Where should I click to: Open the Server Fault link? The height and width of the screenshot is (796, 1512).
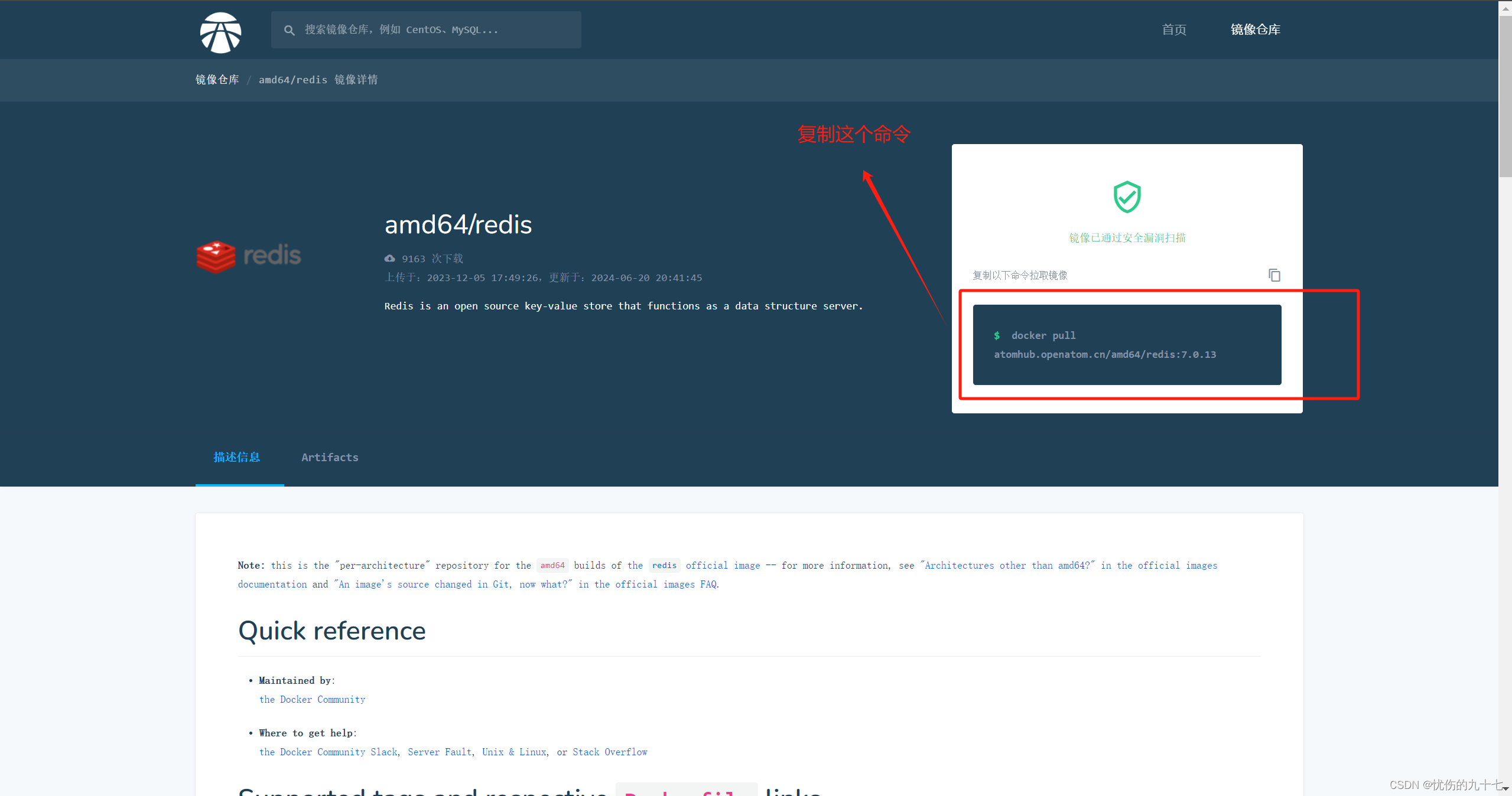(440, 752)
